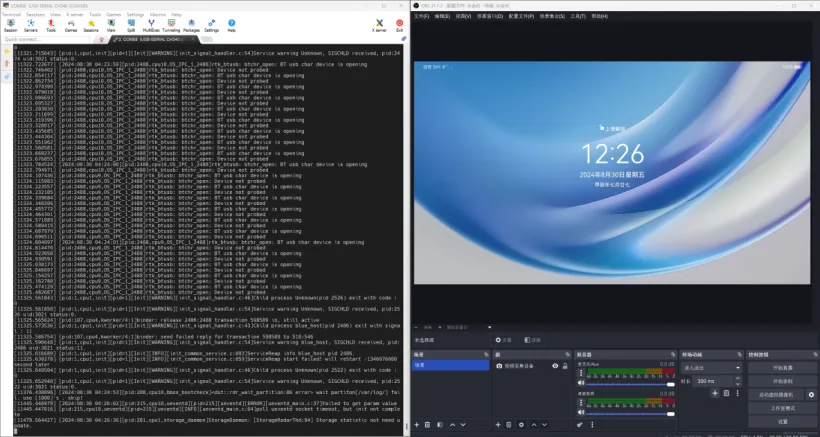Toggle the lock on video capture source
Screen dimensions: 820x437
pyautogui.click(x=564, y=366)
